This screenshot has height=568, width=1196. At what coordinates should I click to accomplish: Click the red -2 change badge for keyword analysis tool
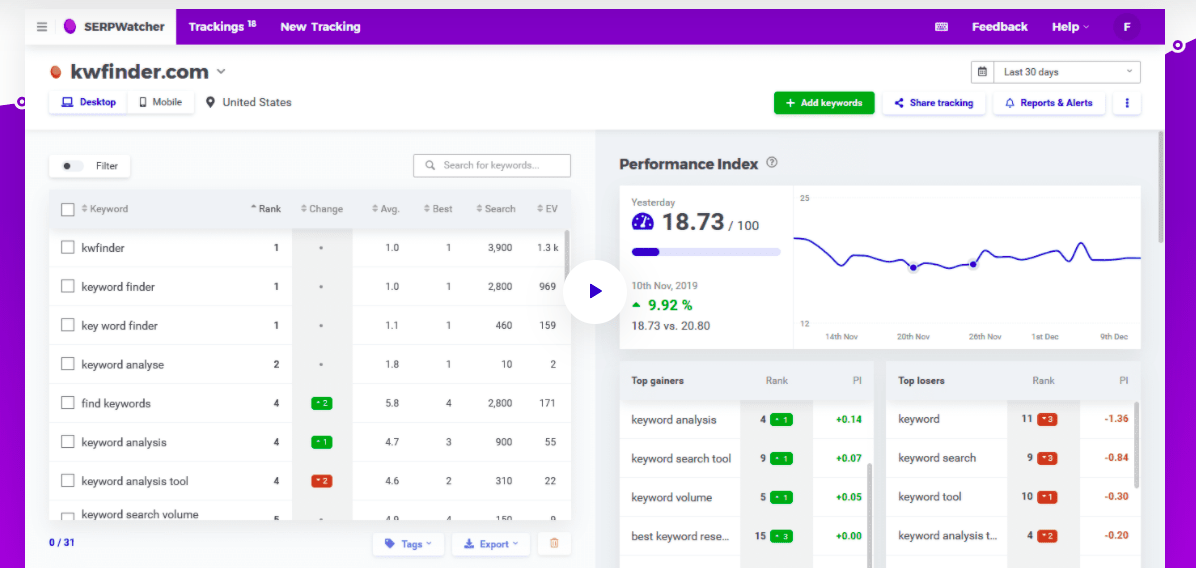pos(321,481)
